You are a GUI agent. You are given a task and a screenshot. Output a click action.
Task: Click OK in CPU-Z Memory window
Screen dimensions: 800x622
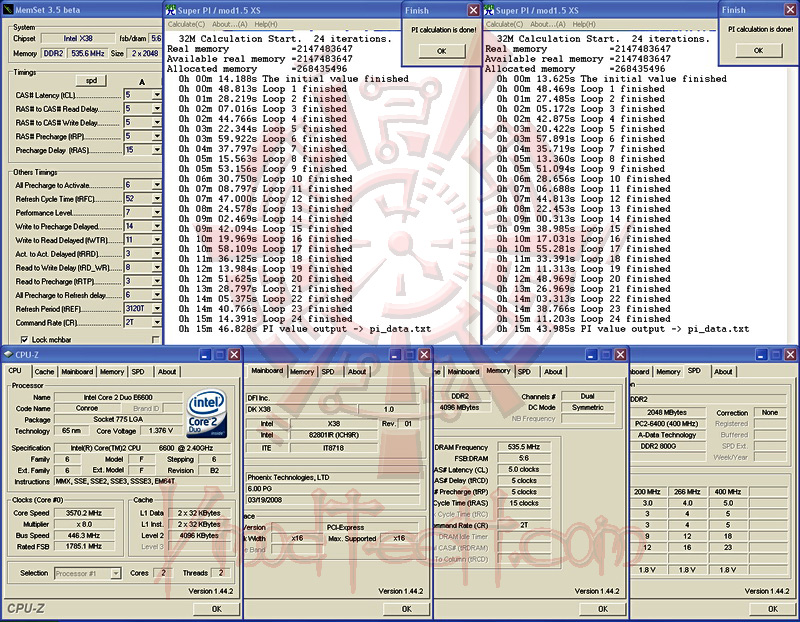pos(603,609)
